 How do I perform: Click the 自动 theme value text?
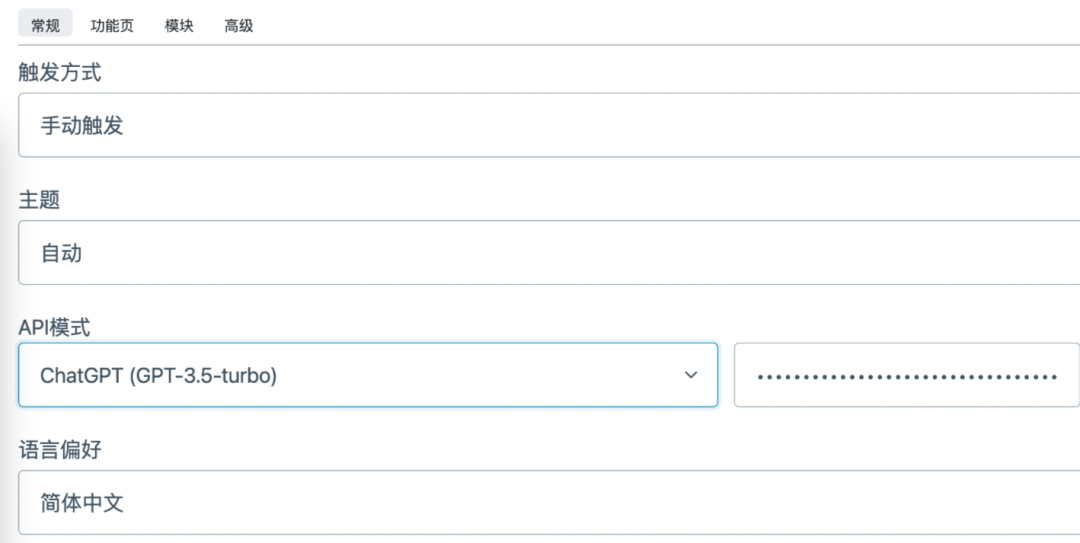coord(61,253)
